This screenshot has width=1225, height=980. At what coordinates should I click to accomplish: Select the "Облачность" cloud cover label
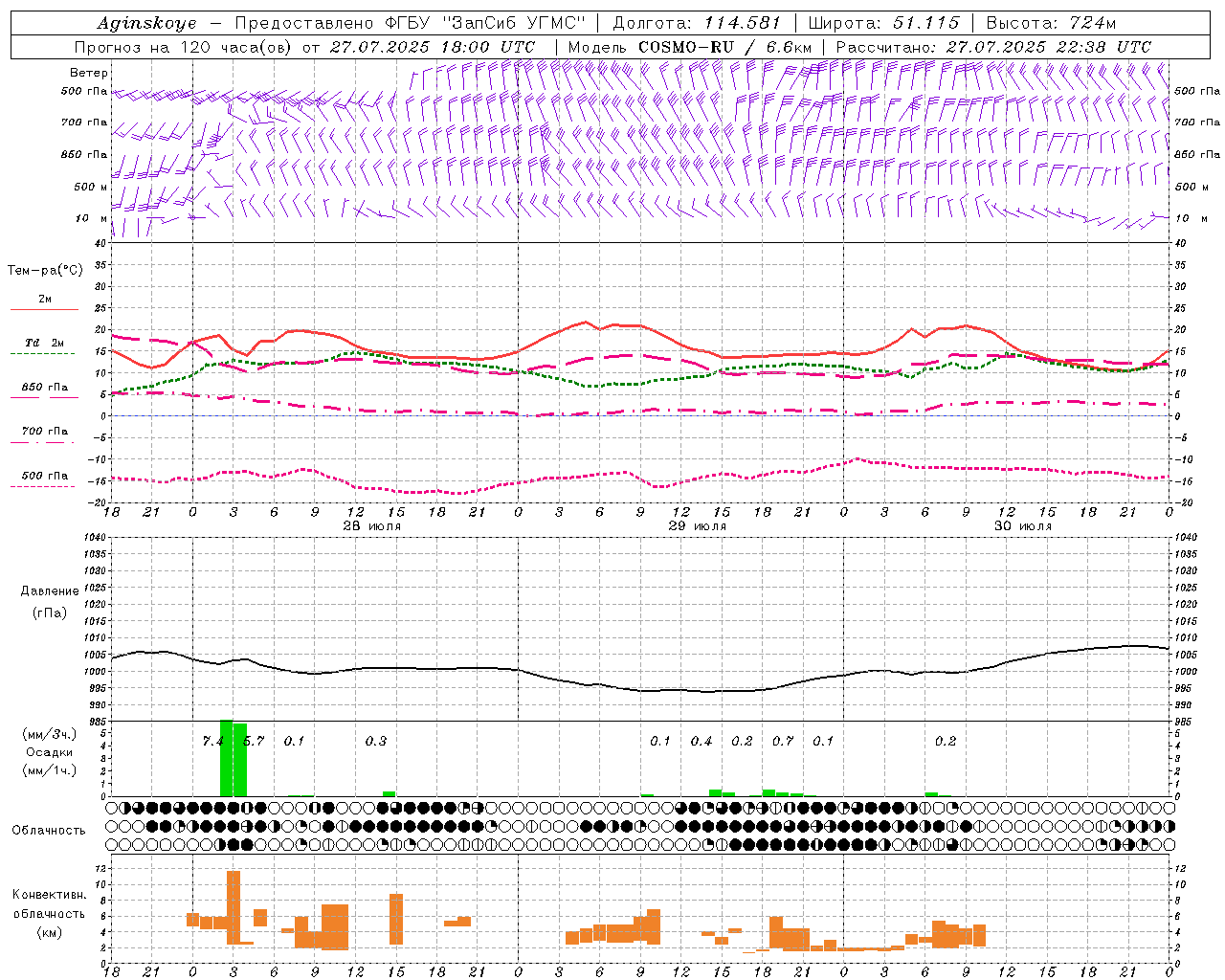(49, 830)
